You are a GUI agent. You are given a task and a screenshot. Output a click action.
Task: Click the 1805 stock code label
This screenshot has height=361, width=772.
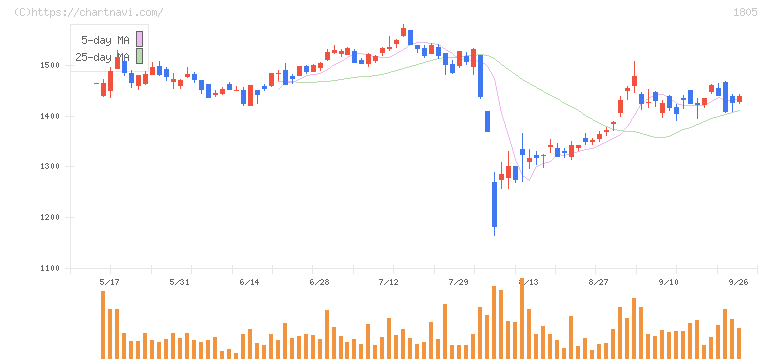[x=745, y=12]
